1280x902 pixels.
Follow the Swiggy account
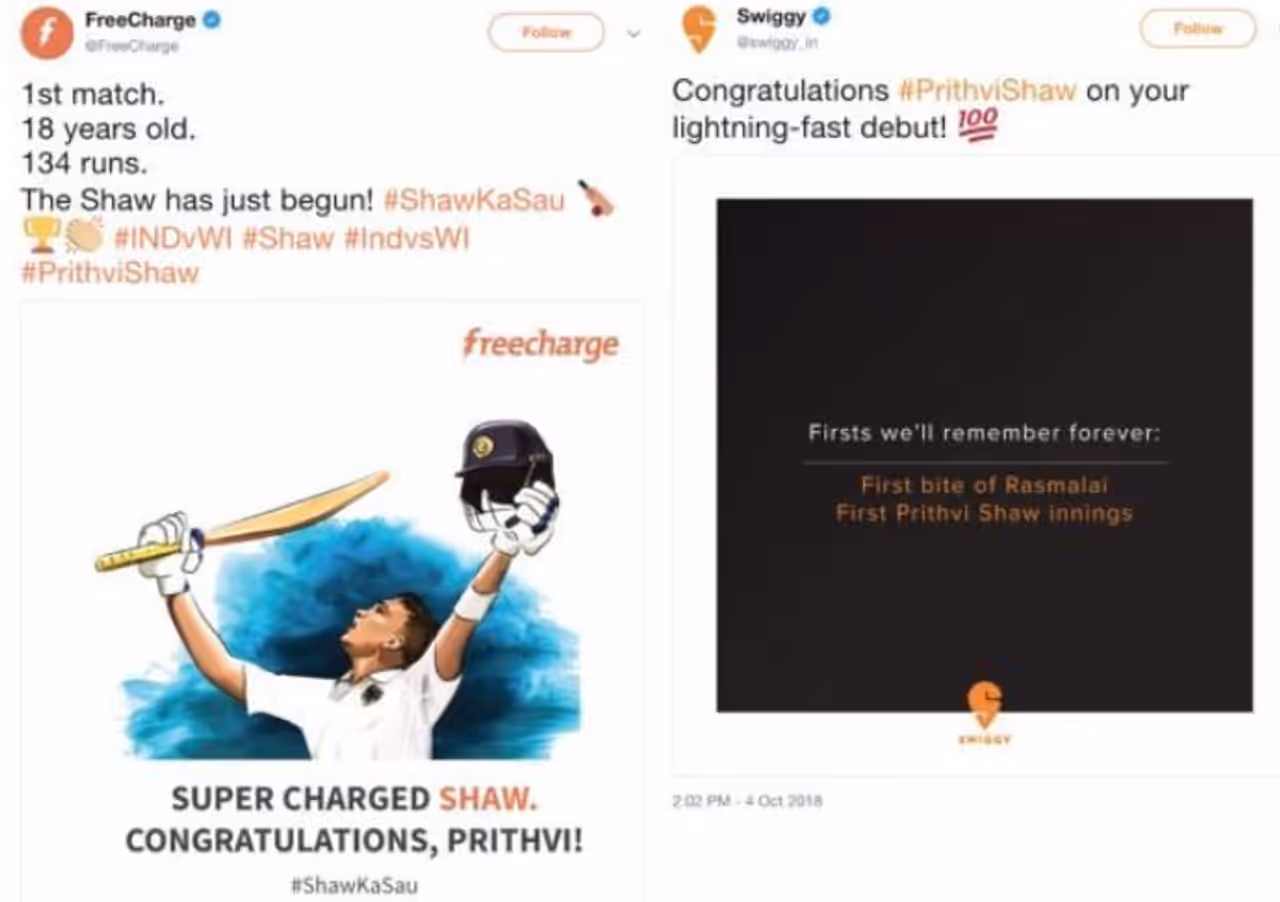[1198, 29]
